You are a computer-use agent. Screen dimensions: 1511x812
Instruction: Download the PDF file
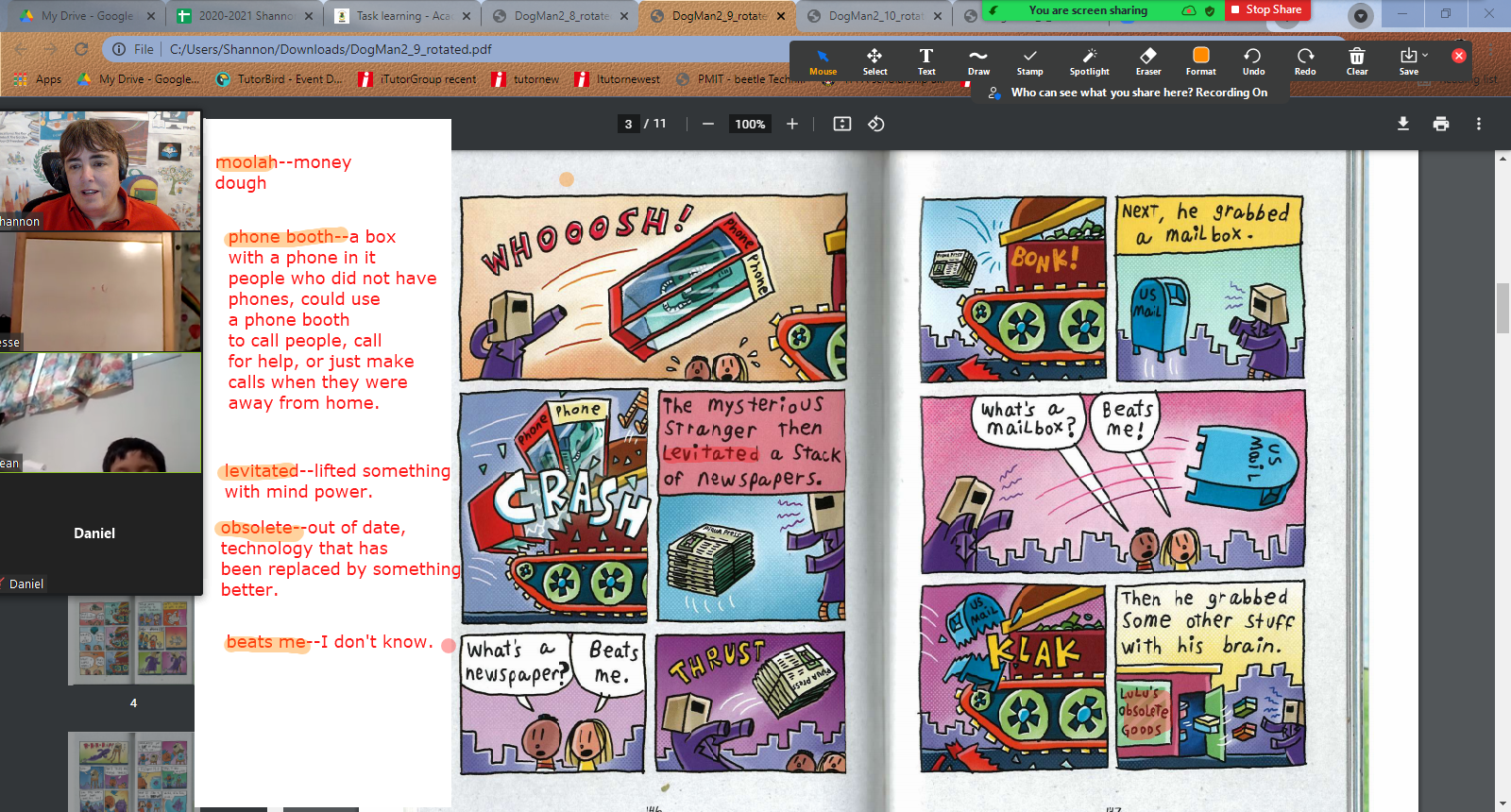[x=1403, y=124]
